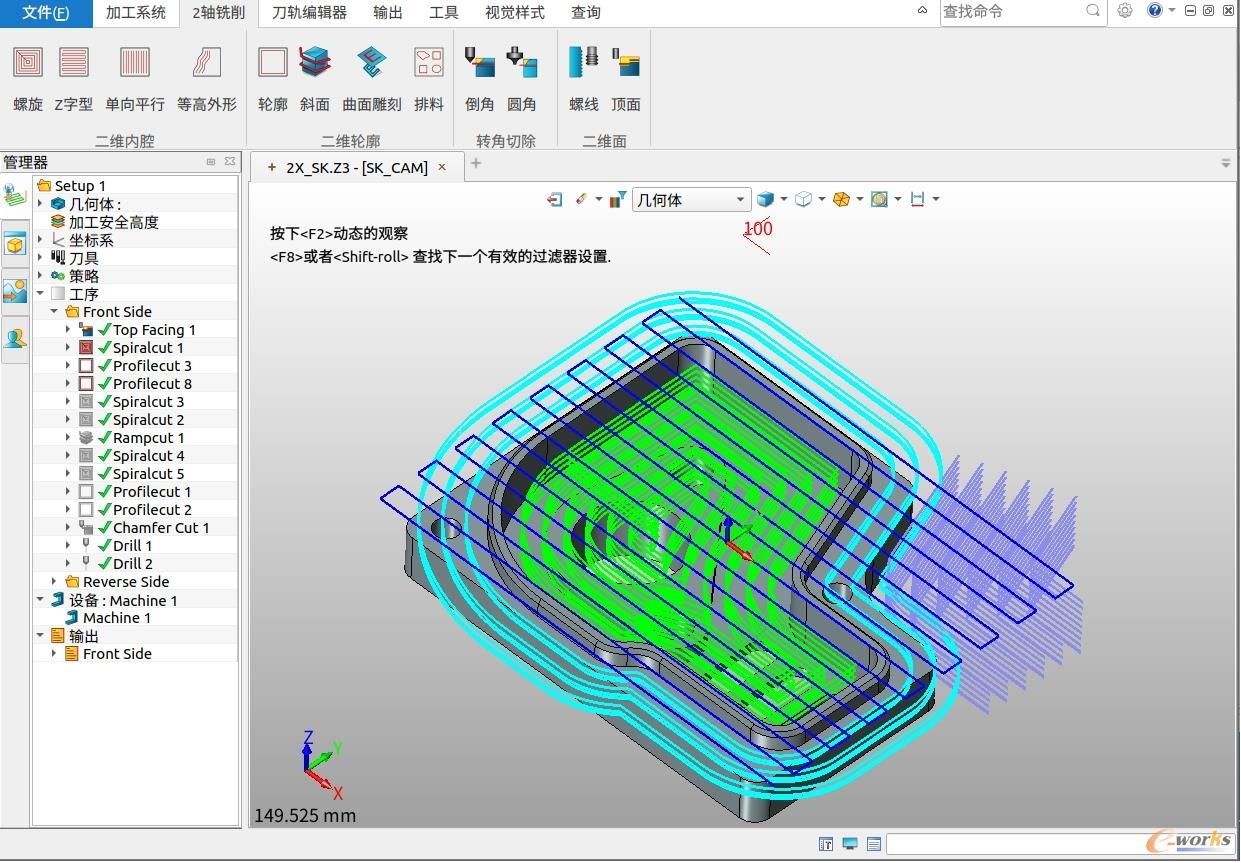Collapse the 工序 tree node

click(x=41, y=294)
